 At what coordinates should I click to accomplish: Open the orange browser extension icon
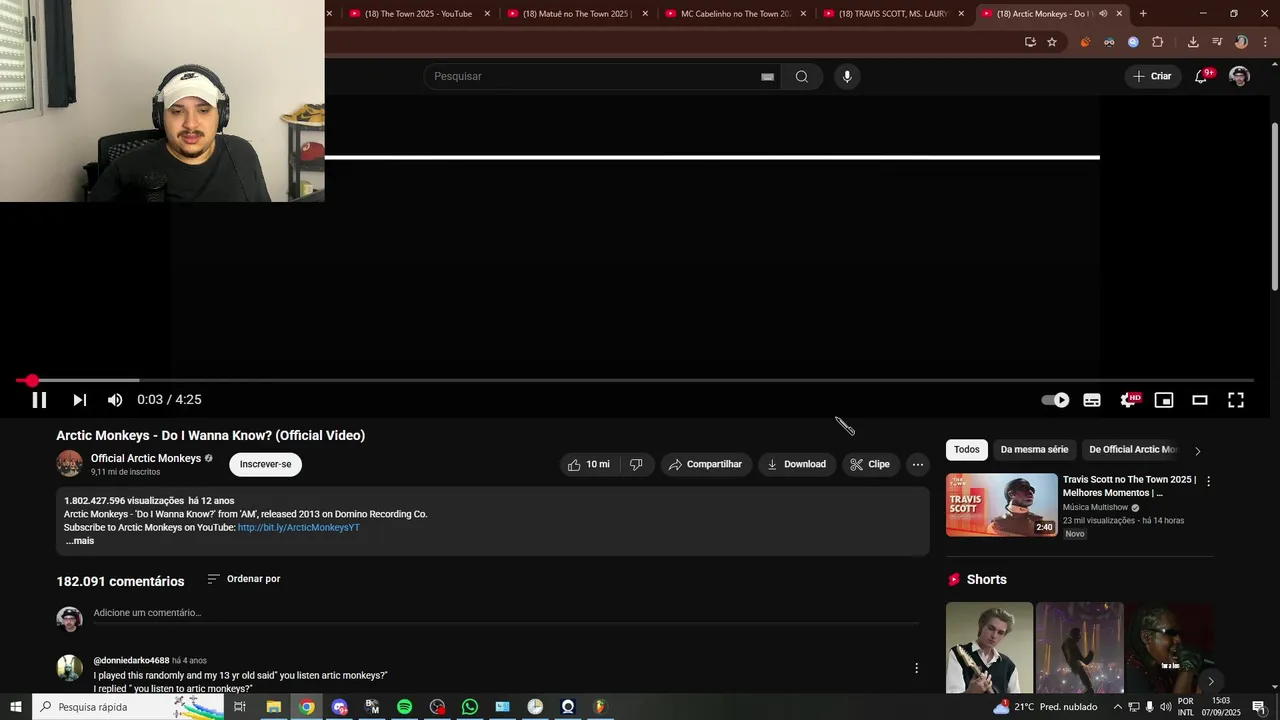pos(1085,42)
